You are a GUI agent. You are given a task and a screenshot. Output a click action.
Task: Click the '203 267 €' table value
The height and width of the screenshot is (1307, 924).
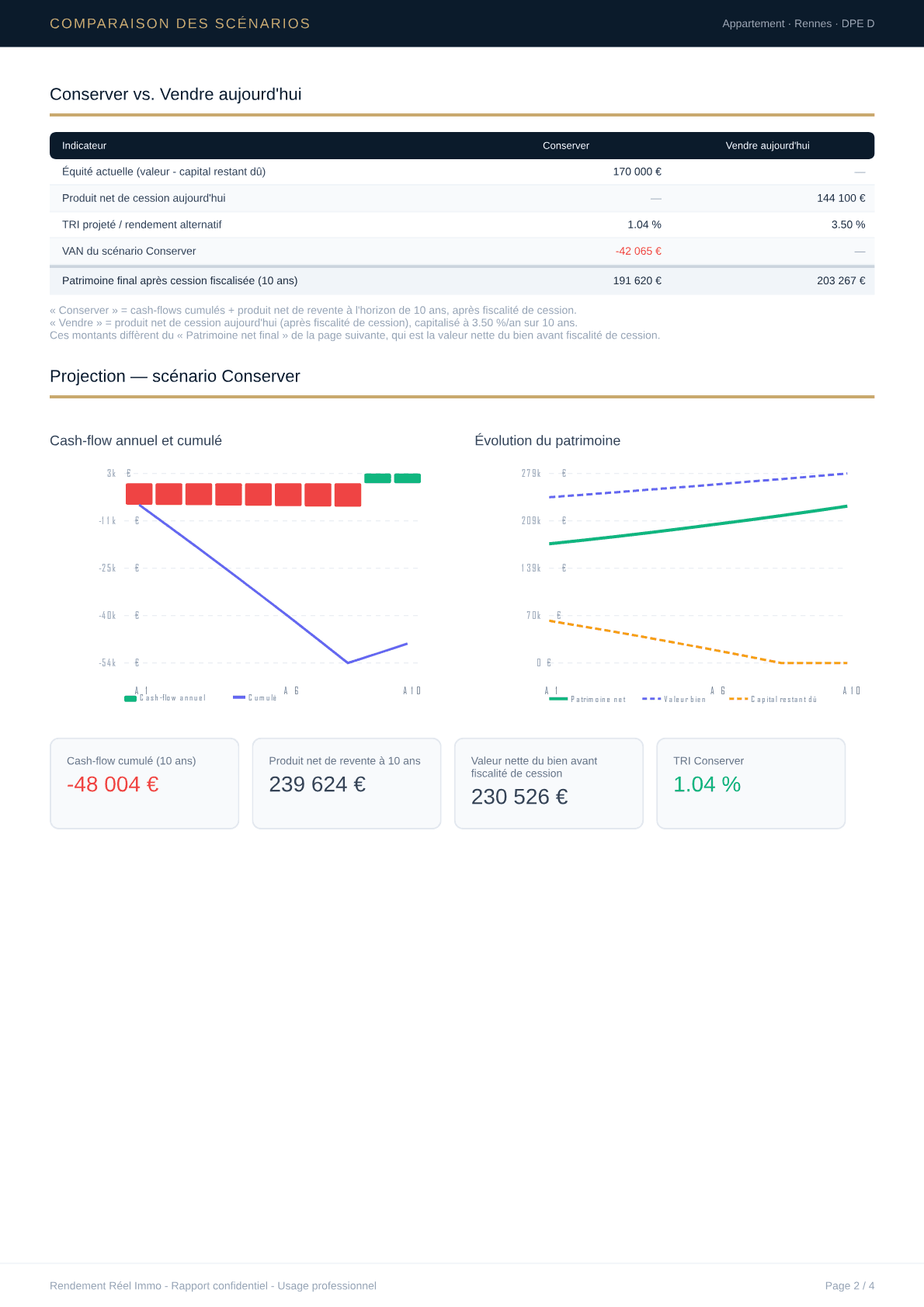click(841, 280)
